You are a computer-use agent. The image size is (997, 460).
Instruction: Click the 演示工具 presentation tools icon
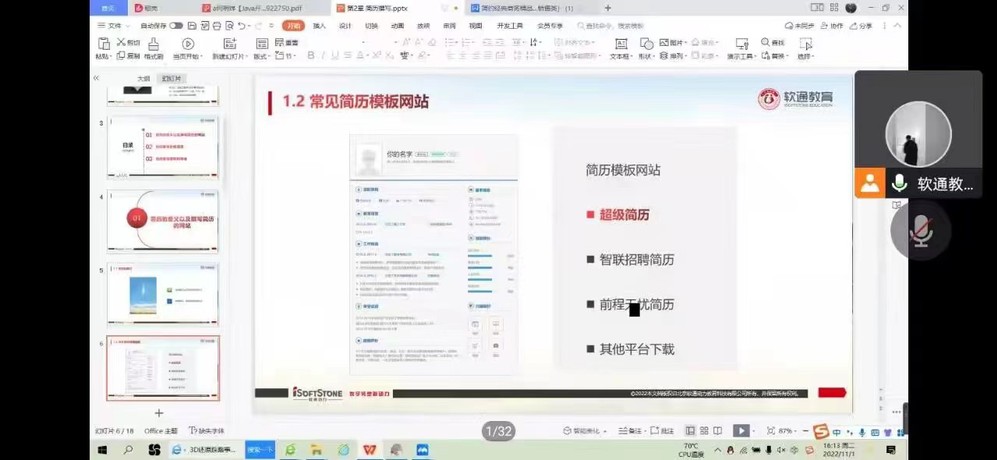click(741, 44)
